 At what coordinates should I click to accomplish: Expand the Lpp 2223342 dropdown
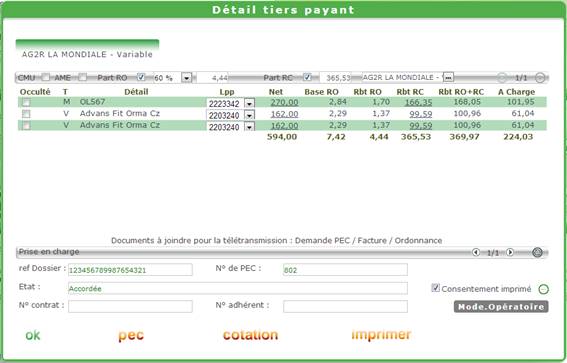(x=249, y=104)
